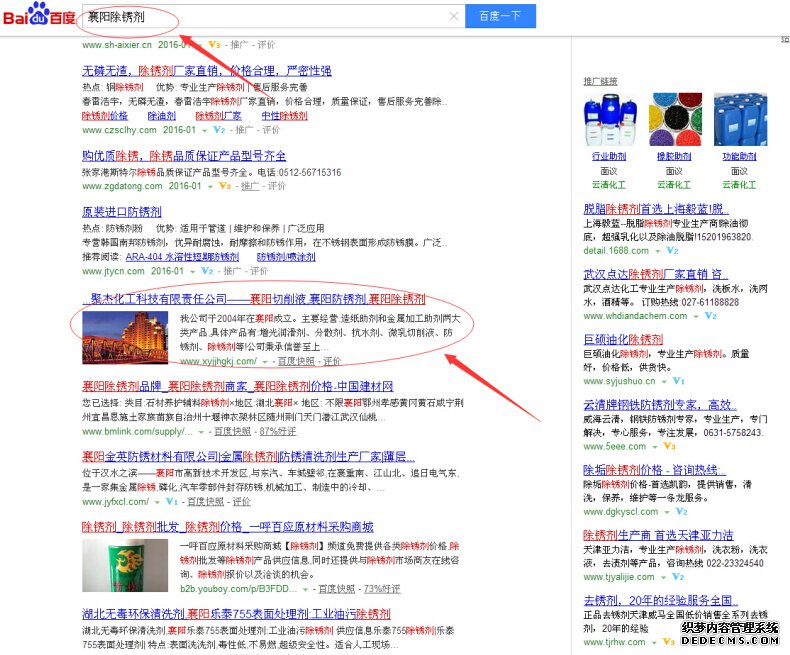Click the Baidu logo
Image resolution: width=790 pixels, height=655 pixels.
pos(39,14)
